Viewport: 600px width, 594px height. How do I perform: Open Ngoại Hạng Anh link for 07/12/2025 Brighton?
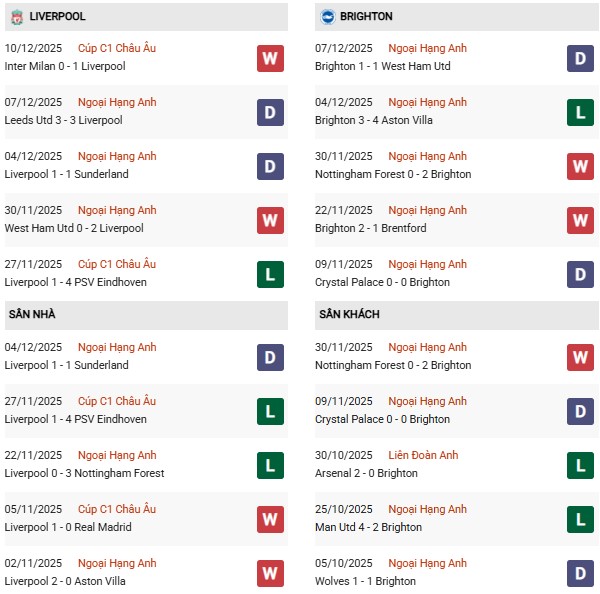(427, 48)
